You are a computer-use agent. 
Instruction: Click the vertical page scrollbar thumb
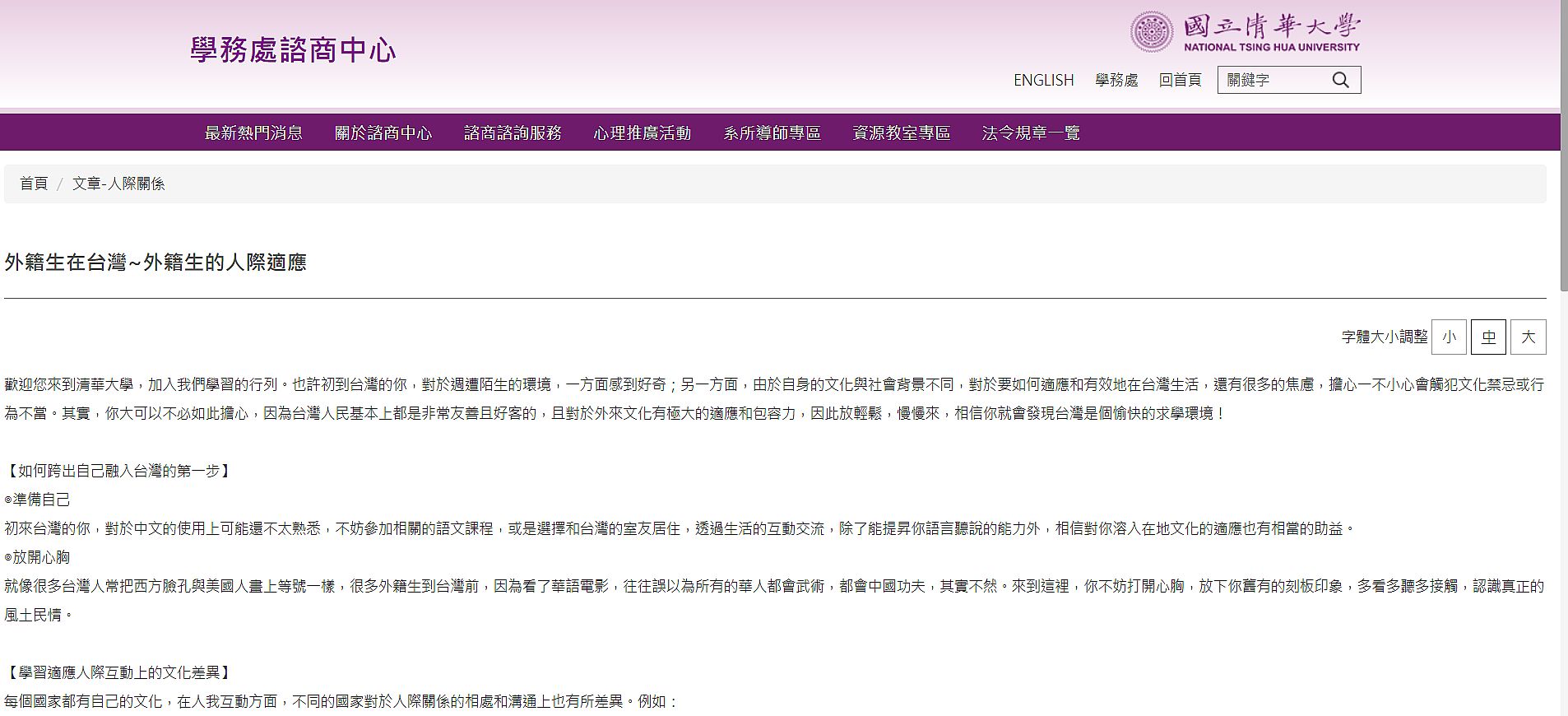pyautogui.click(x=1563, y=148)
